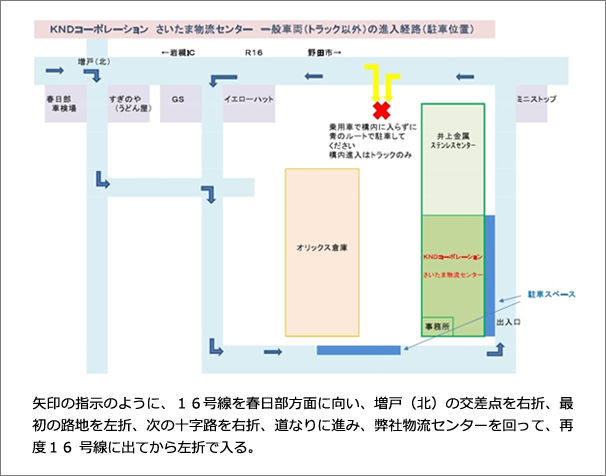
Task: Click the 'オリックス倉庫' warehouse label
Action: coord(322,248)
